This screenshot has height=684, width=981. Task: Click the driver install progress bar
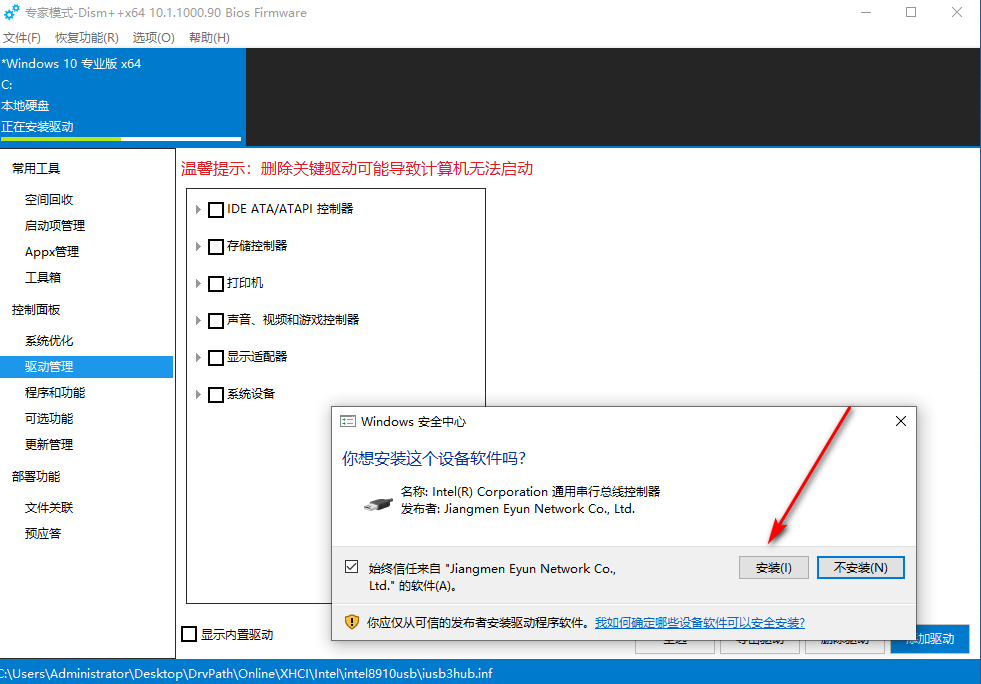(121, 139)
